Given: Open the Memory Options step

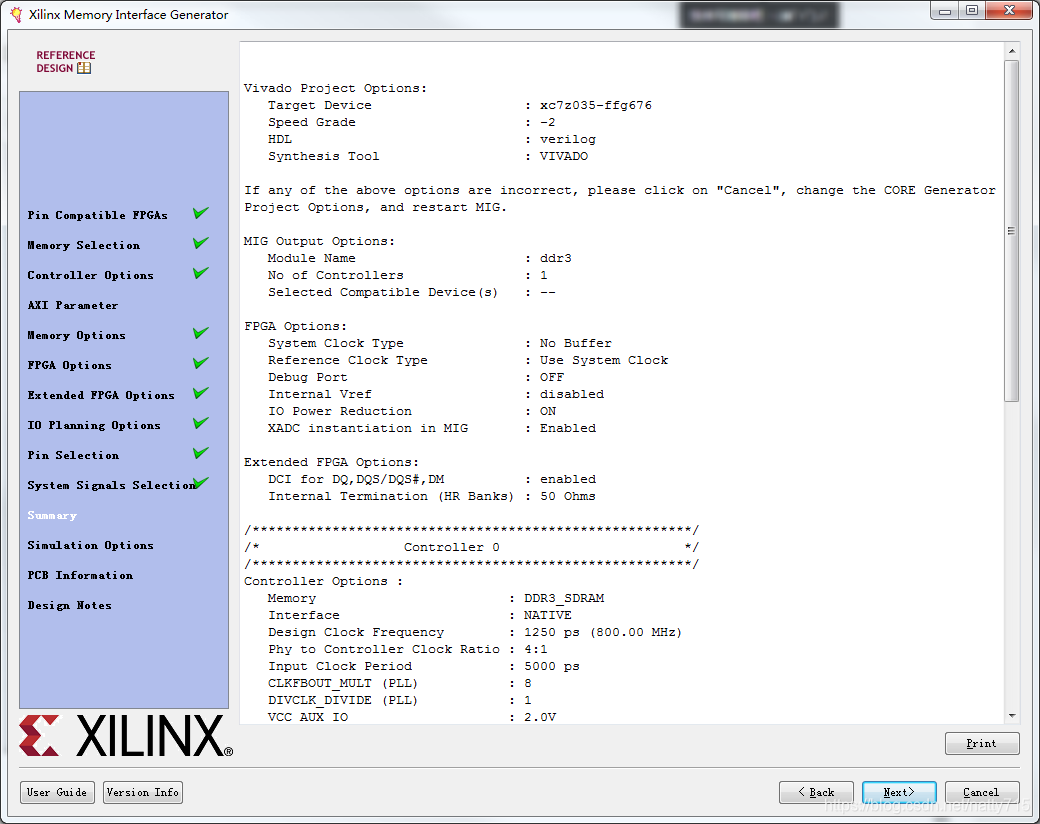Looking at the screenshot, I should point(76,335).
